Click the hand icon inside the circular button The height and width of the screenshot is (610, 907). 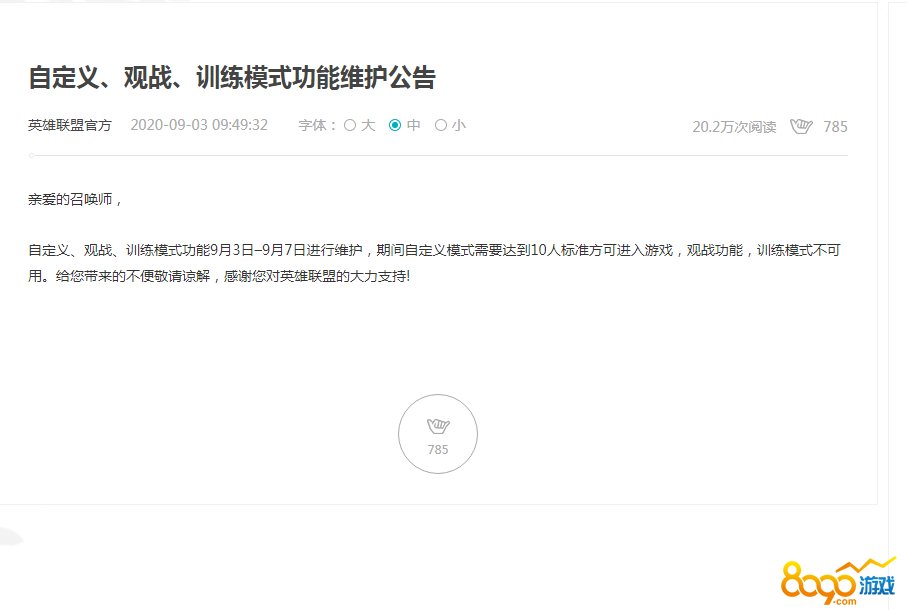click(x=438, y=426)
